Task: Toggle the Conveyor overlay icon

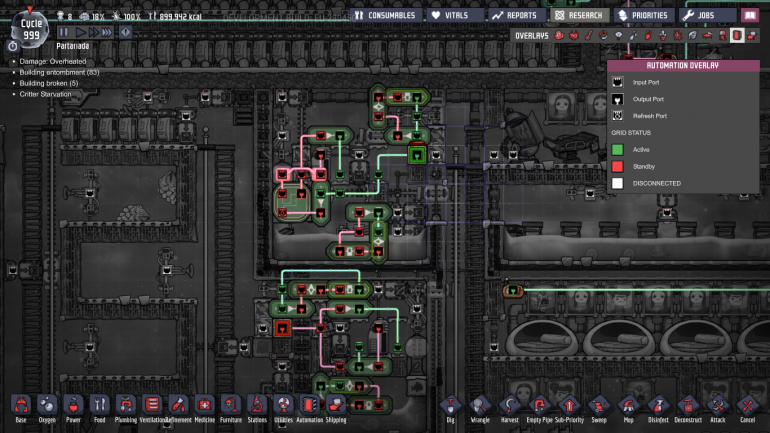Action: (752, 35)
